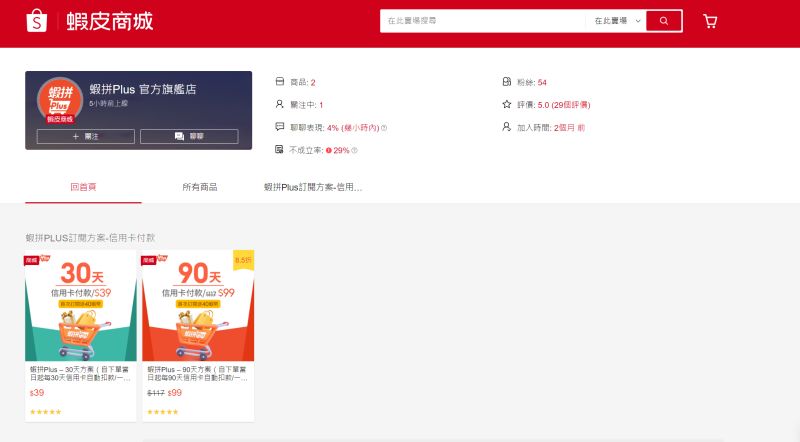Click the 加入時間 person icon

tap(507, 127)
